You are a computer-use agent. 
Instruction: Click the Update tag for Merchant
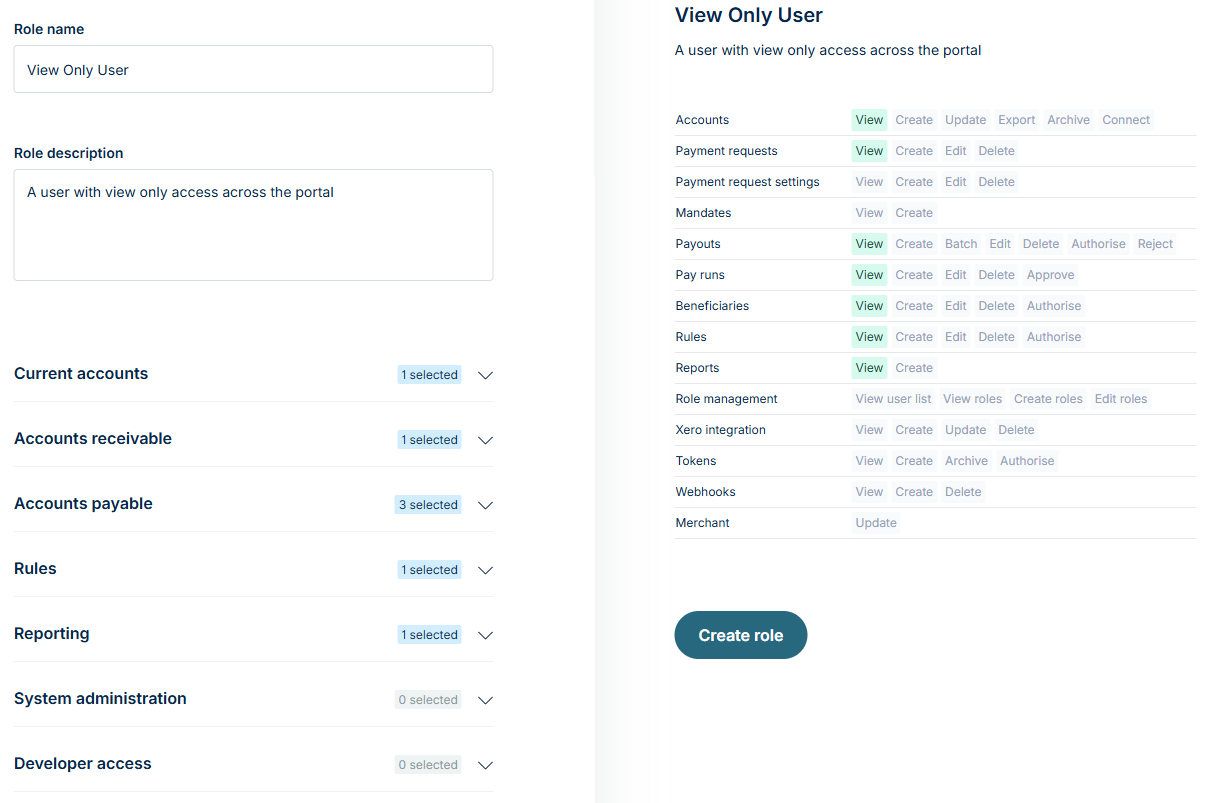pyautogui.click(x=876, y=523)
